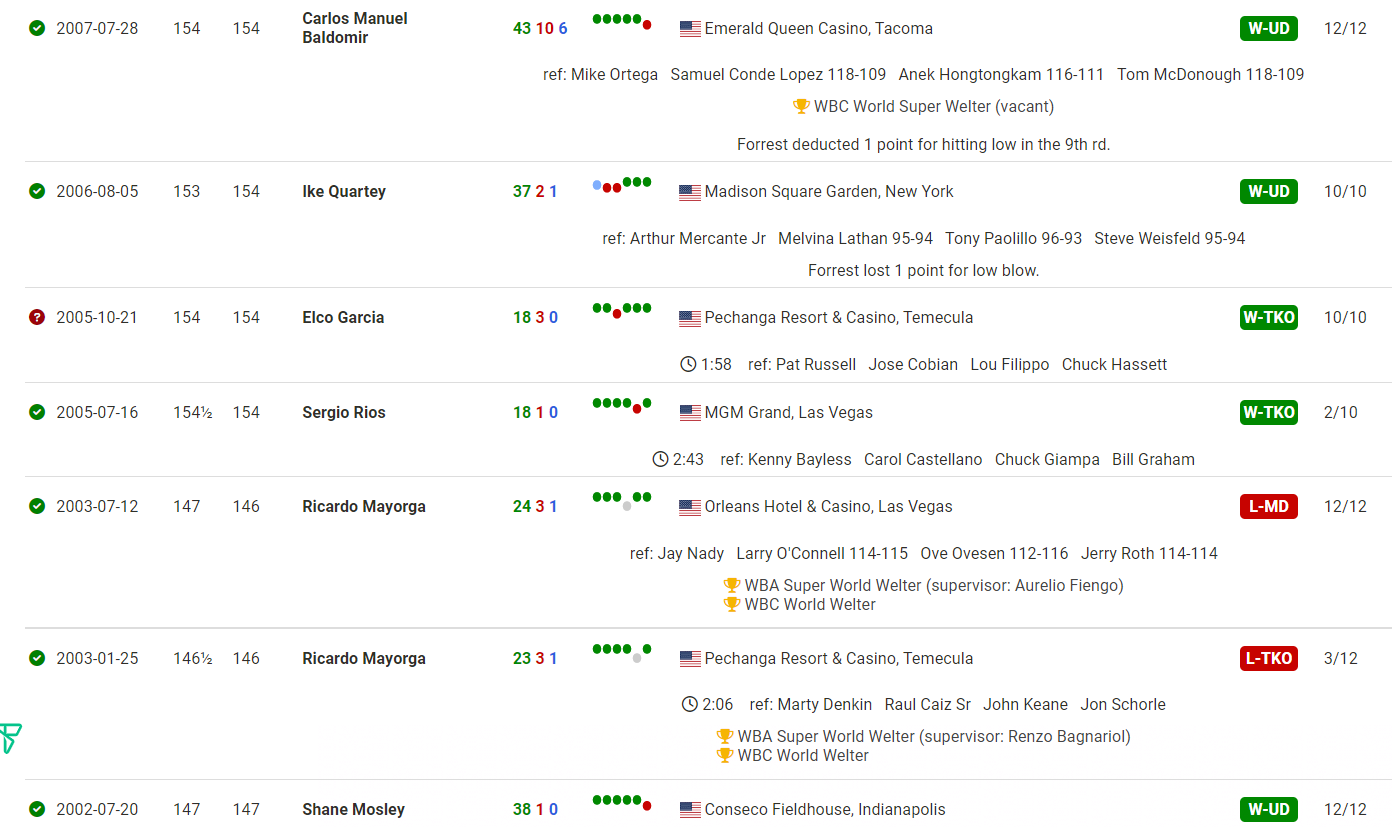Image resolution: width=1392 pixels, height=827 pixels.
Task: Click the US flag before Madison Square Garden
Action: pos(690,192)
